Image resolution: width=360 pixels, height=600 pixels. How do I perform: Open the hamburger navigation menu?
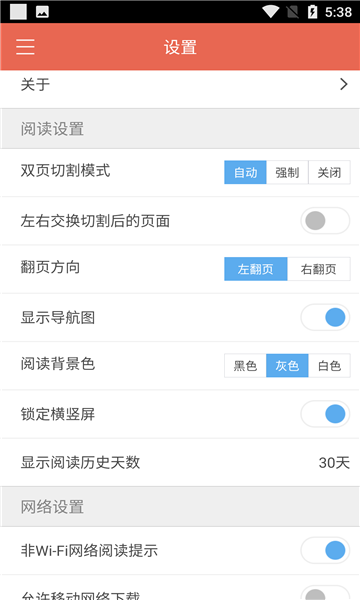(25, 47)
